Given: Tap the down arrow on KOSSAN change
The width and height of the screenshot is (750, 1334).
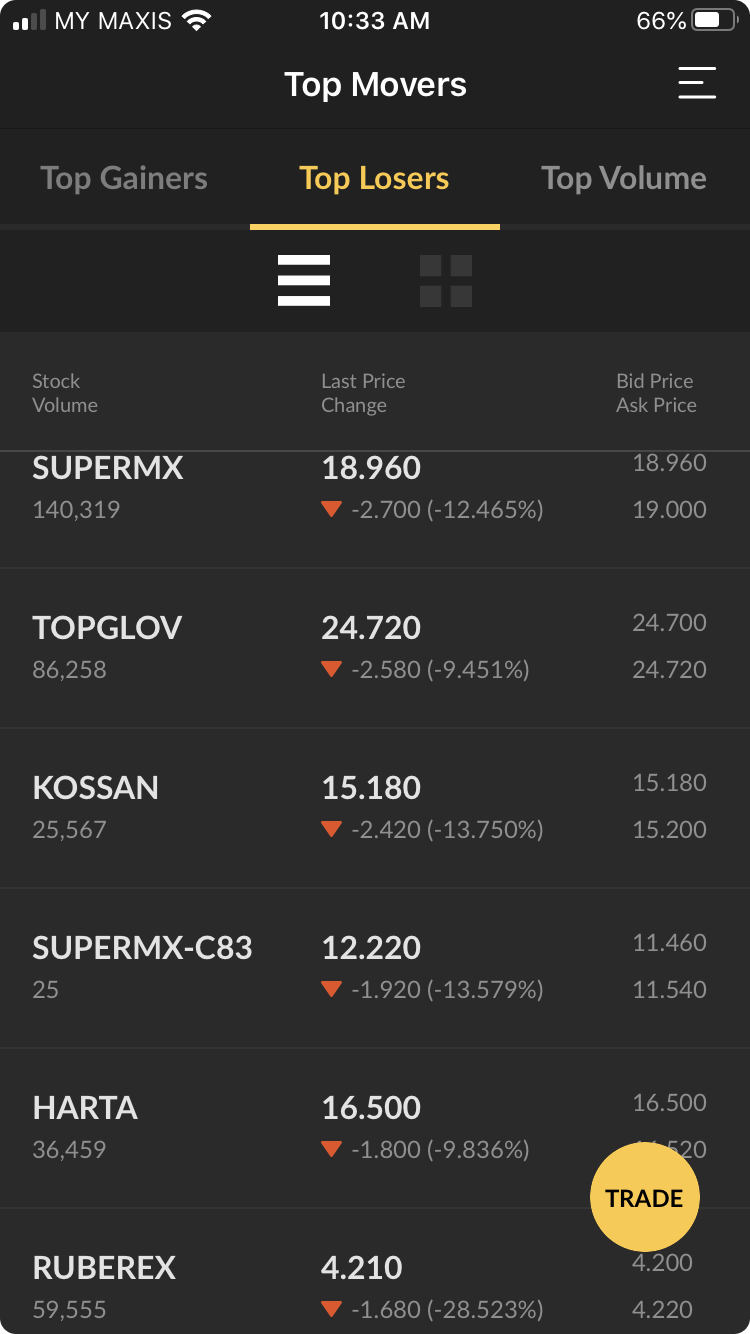Looking at the screenshot, I should click(332, 829).
